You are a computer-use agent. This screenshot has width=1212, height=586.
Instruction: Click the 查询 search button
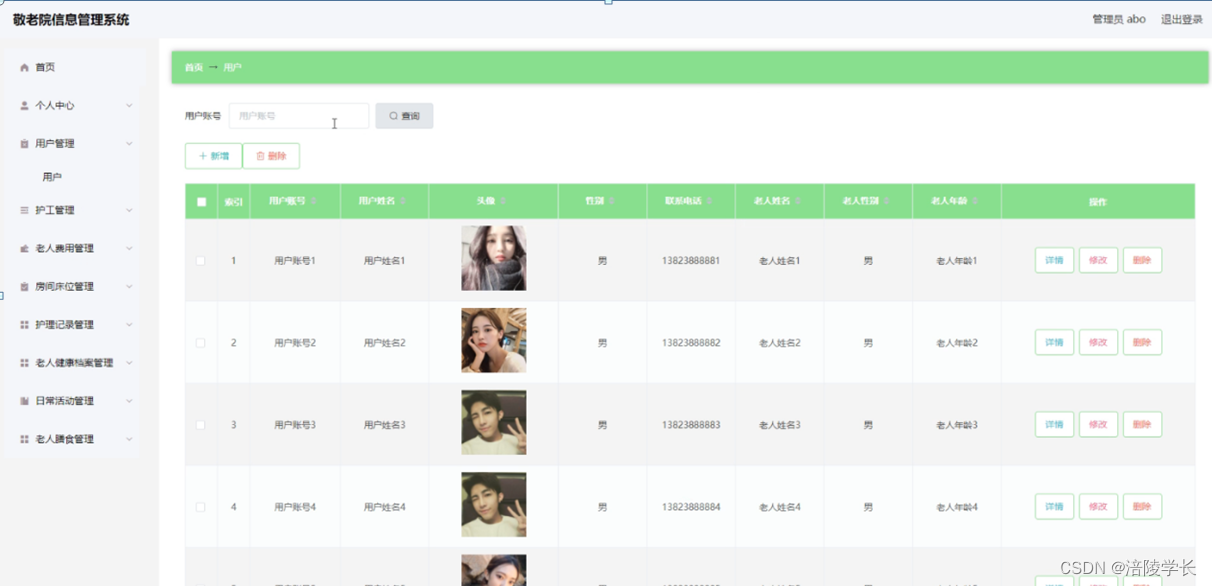pos(404,116)
